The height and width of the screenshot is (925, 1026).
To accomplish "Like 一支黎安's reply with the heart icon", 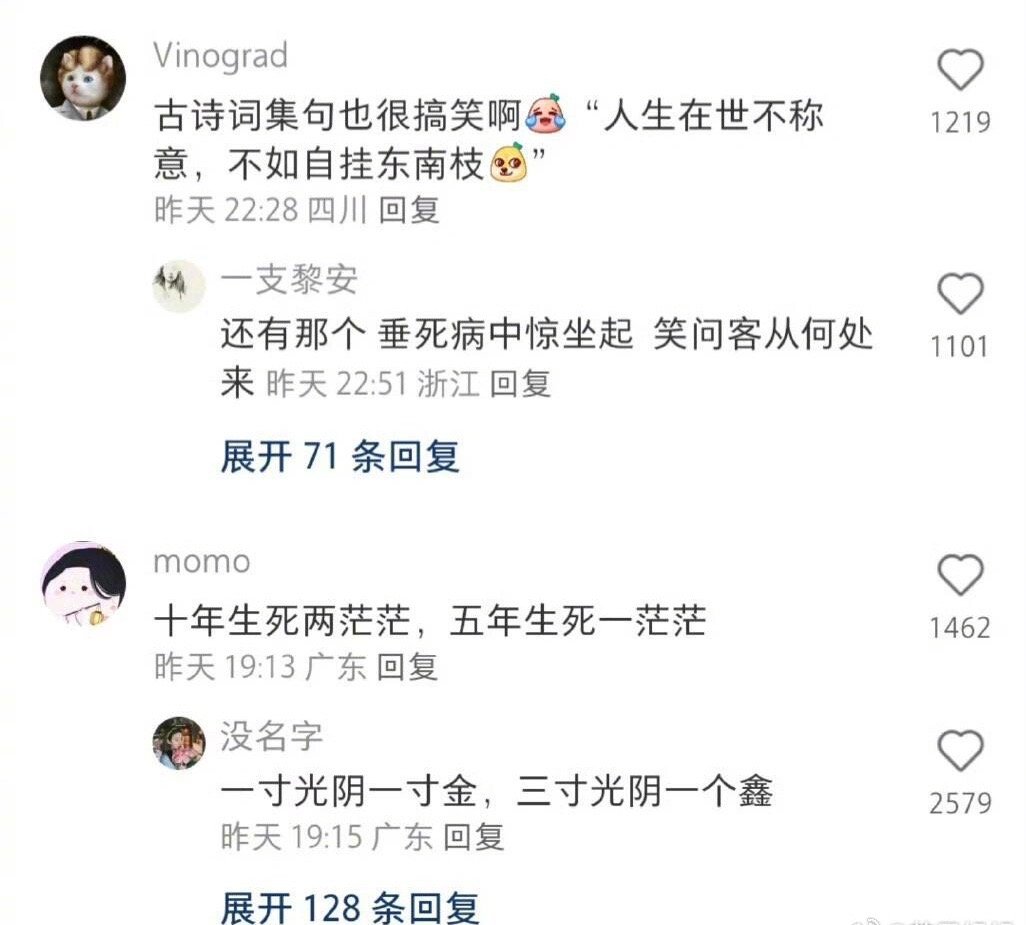I will click(x=960, y=294).
